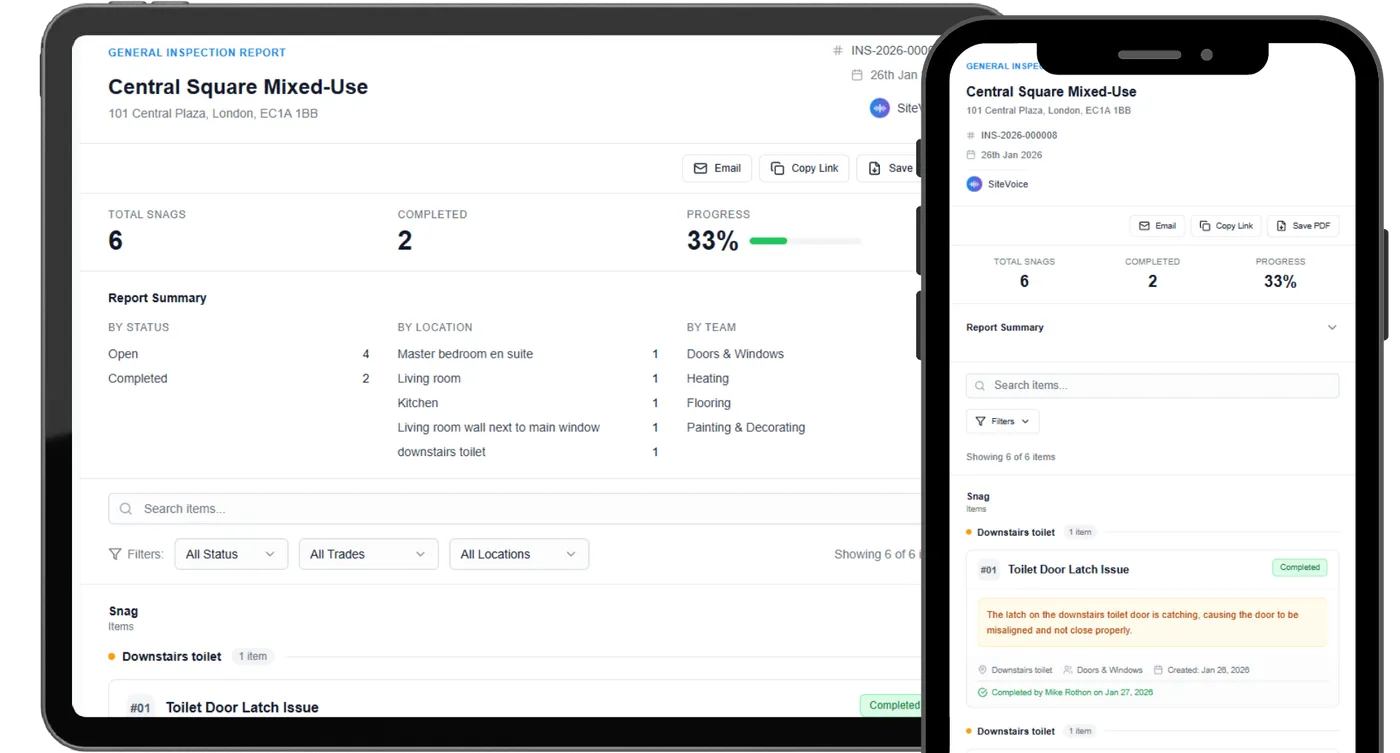The height and width of the screenshot is (753, 1400).
Task: Click the phone Search items field
Action: point(1152,386)
